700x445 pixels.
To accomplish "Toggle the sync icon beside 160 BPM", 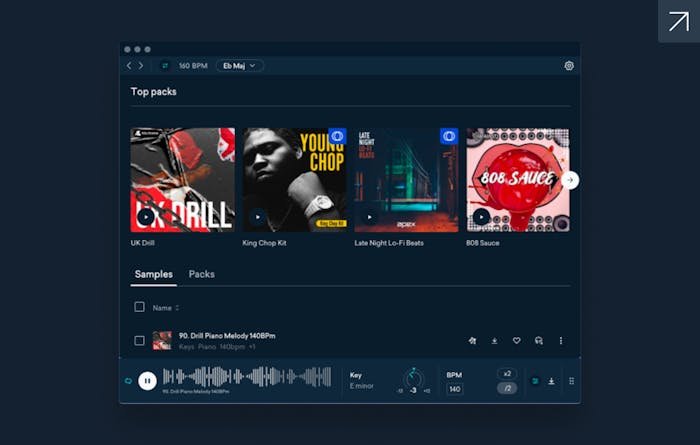I will pos(165,66).
